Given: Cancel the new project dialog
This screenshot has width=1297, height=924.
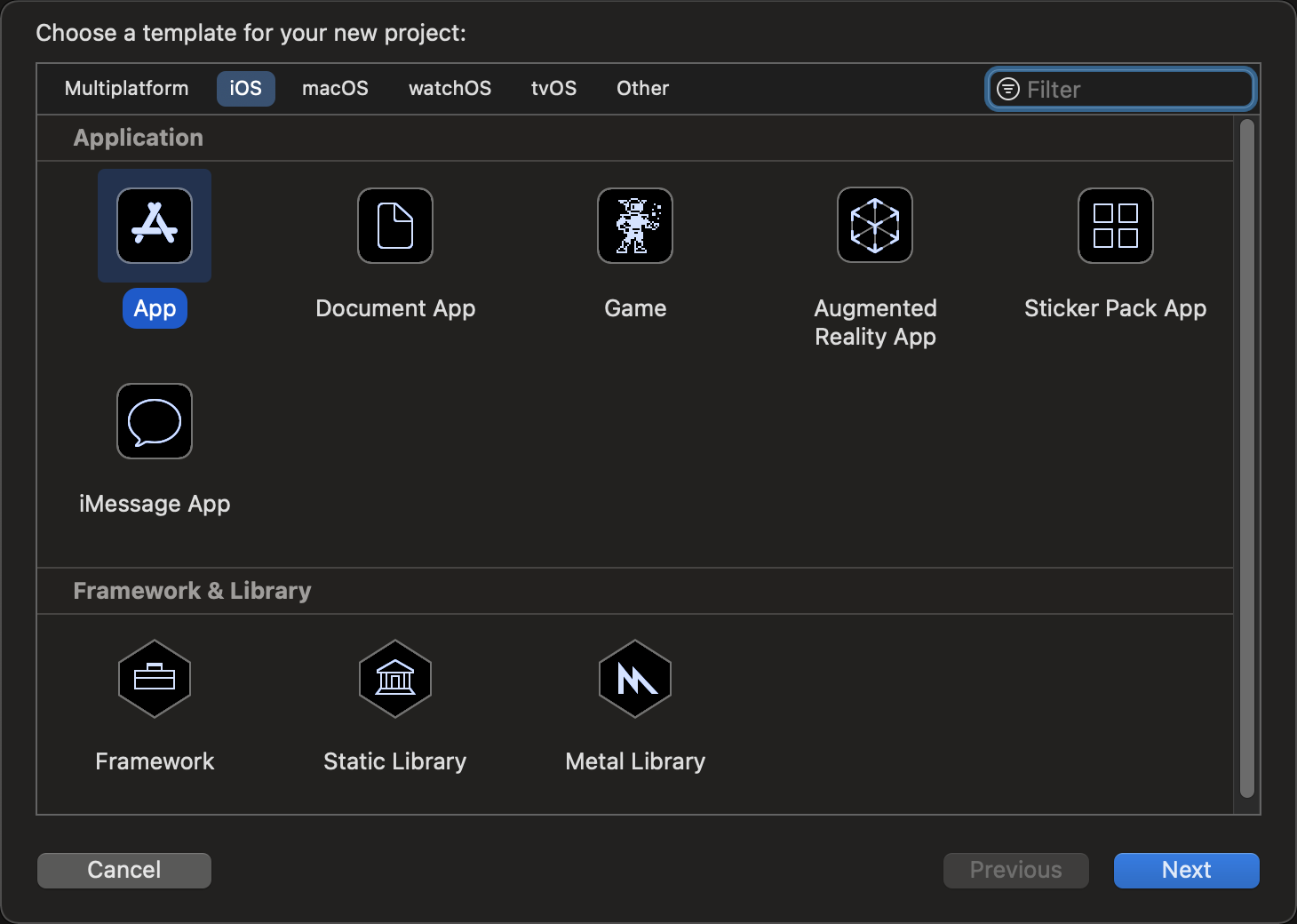Looking at the screenshot, I should point(124,870).
